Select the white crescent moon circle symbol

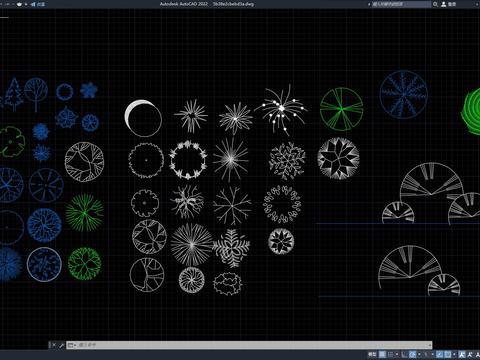(x=143, y=118)
